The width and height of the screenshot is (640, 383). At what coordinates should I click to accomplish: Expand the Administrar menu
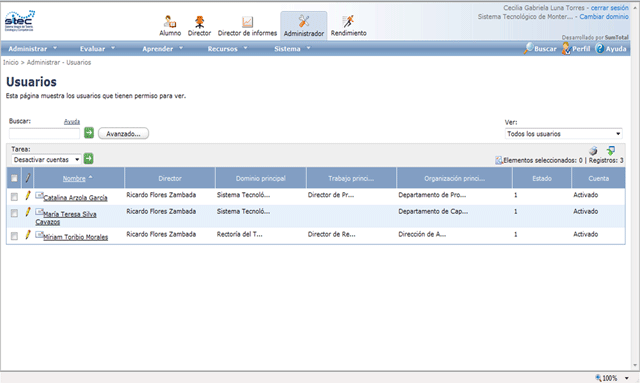click(x=33, y=49)
